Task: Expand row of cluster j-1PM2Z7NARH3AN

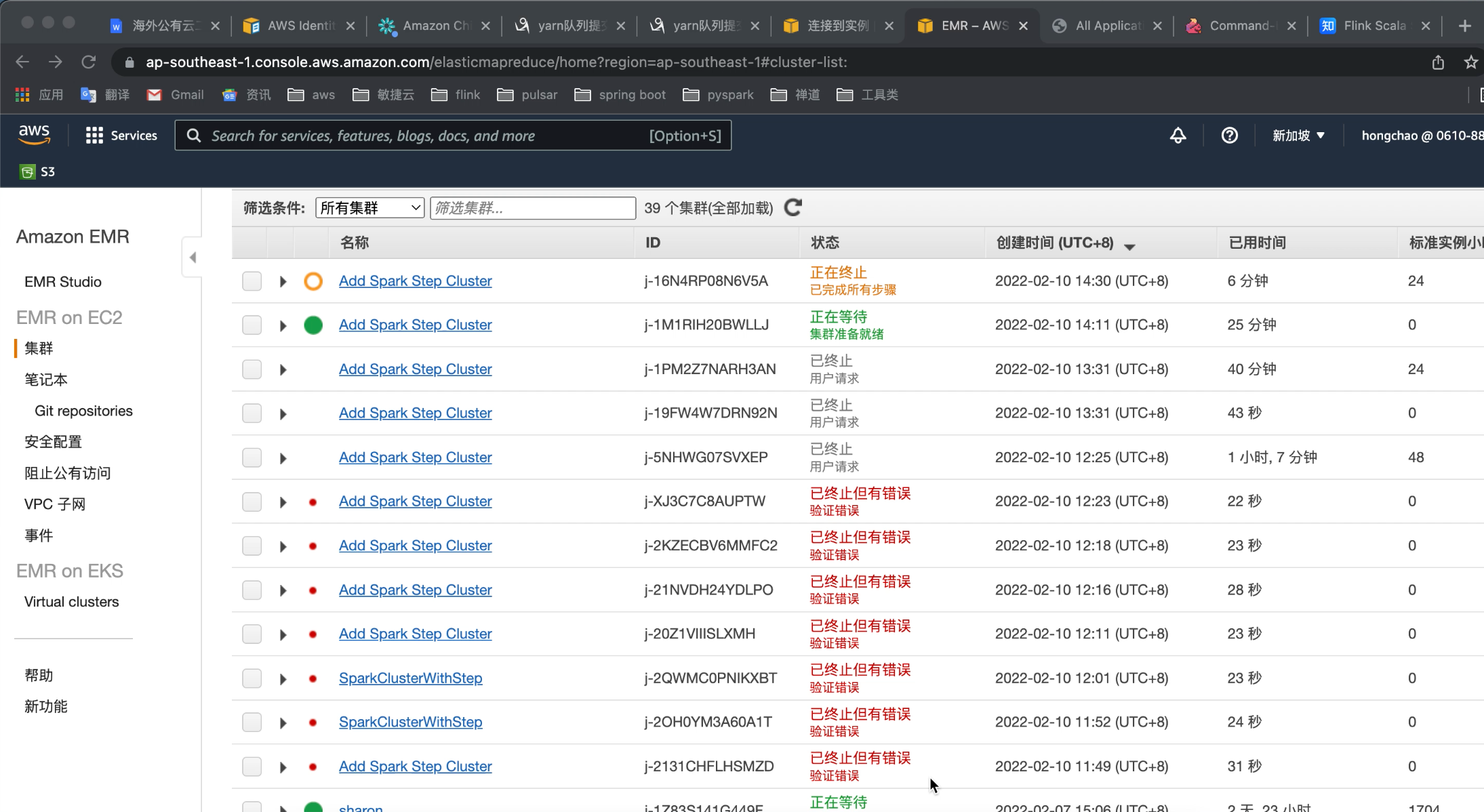Action: pyautogui.click(x=283, y=369)
